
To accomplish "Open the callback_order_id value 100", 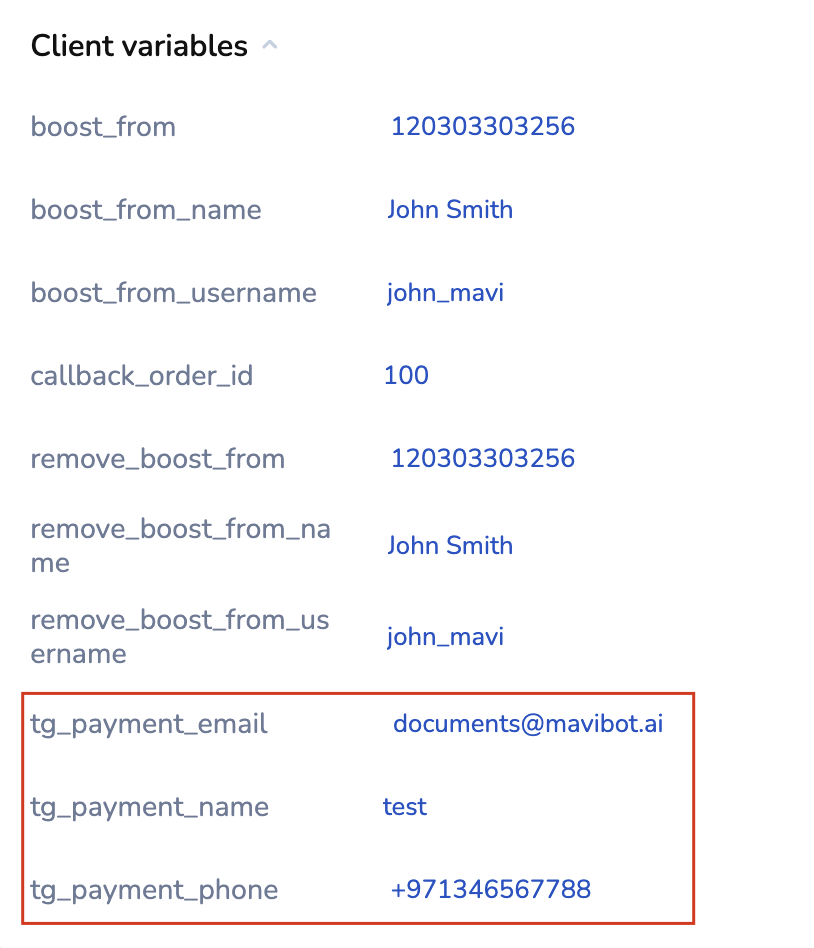I will tap(406, 376).
